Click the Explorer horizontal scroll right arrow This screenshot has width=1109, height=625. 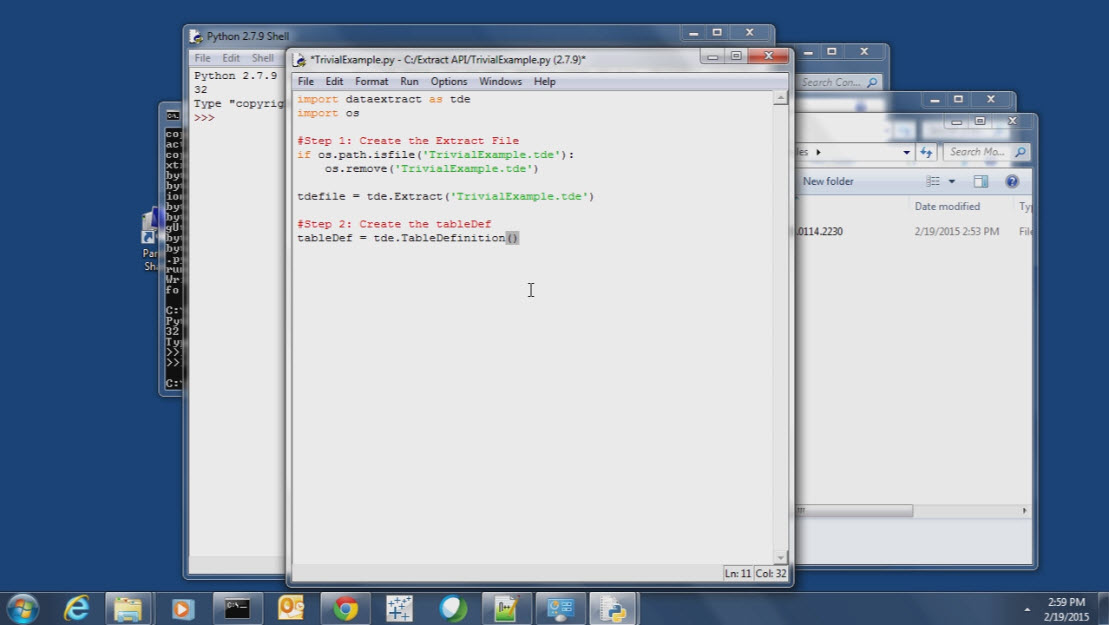click(x=1024, y=510)
